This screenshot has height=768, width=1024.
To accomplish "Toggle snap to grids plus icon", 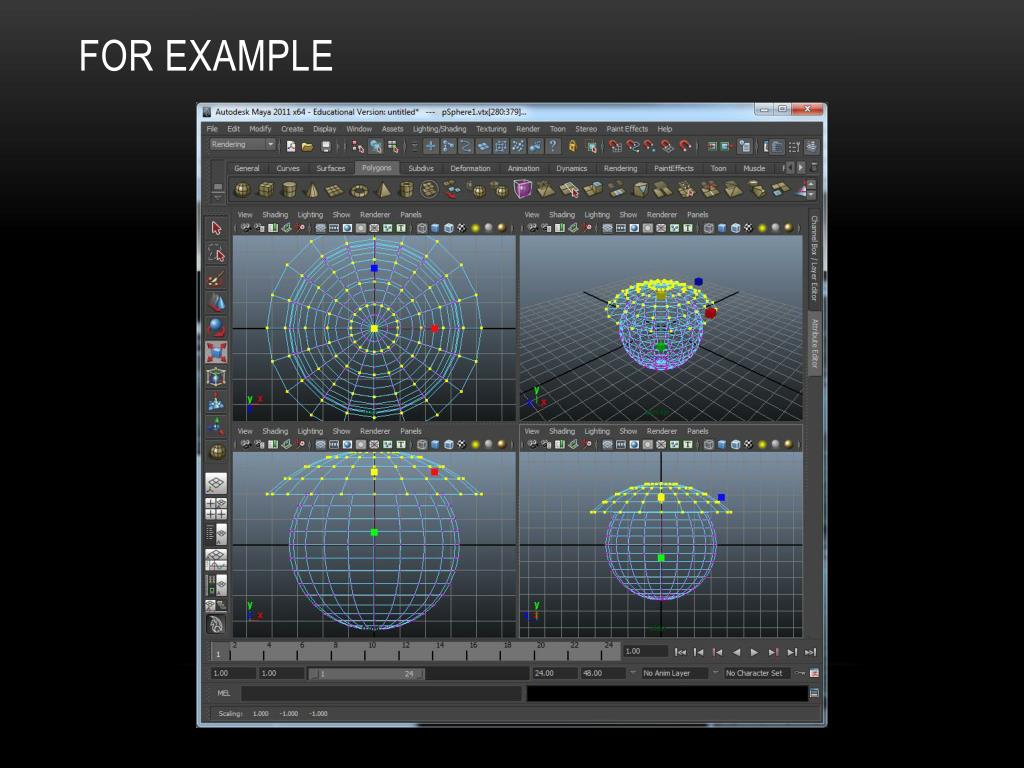I will tap(430, 146).
